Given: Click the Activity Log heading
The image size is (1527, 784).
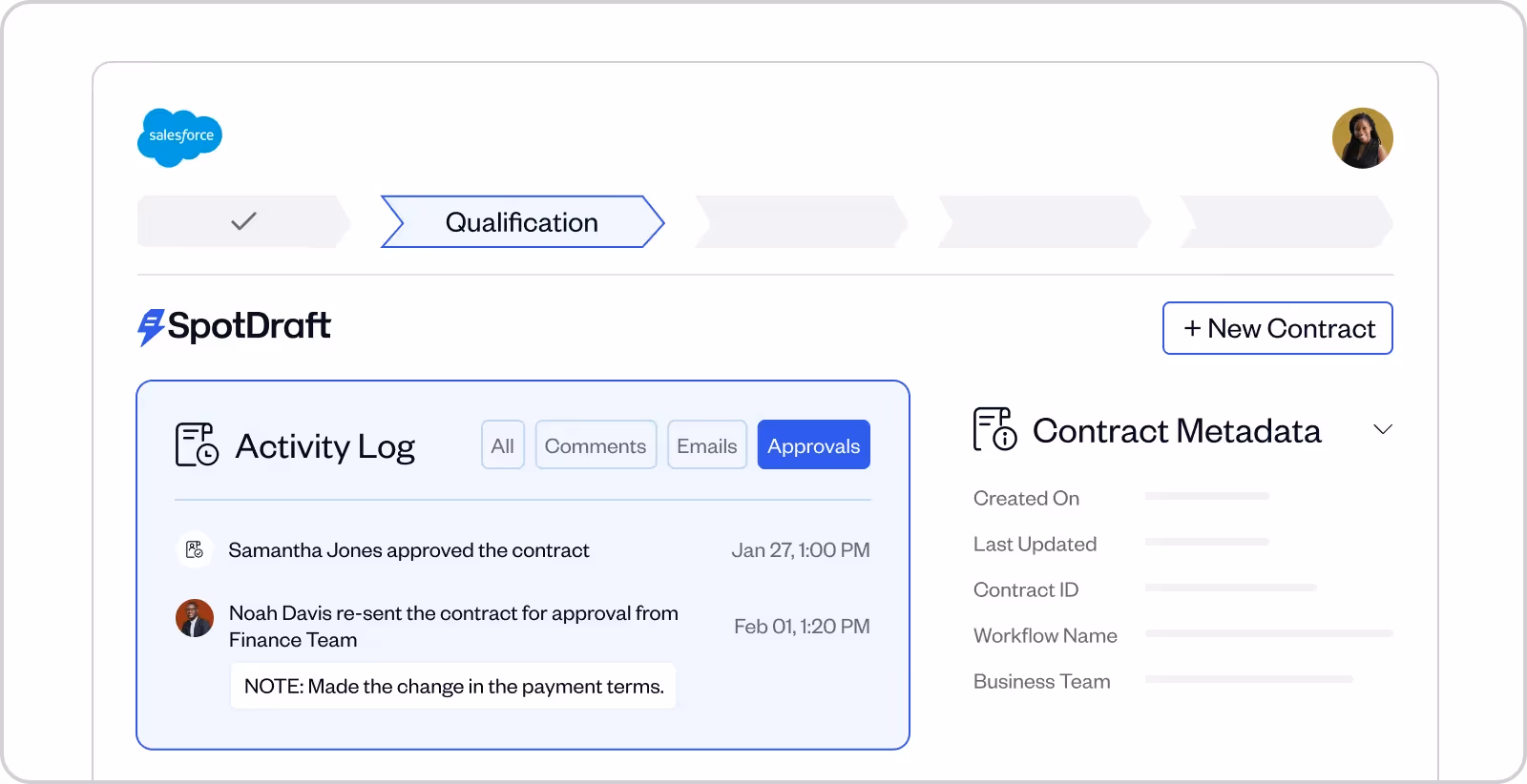Looking at the screenshot, I should click(x=324, y=446).
